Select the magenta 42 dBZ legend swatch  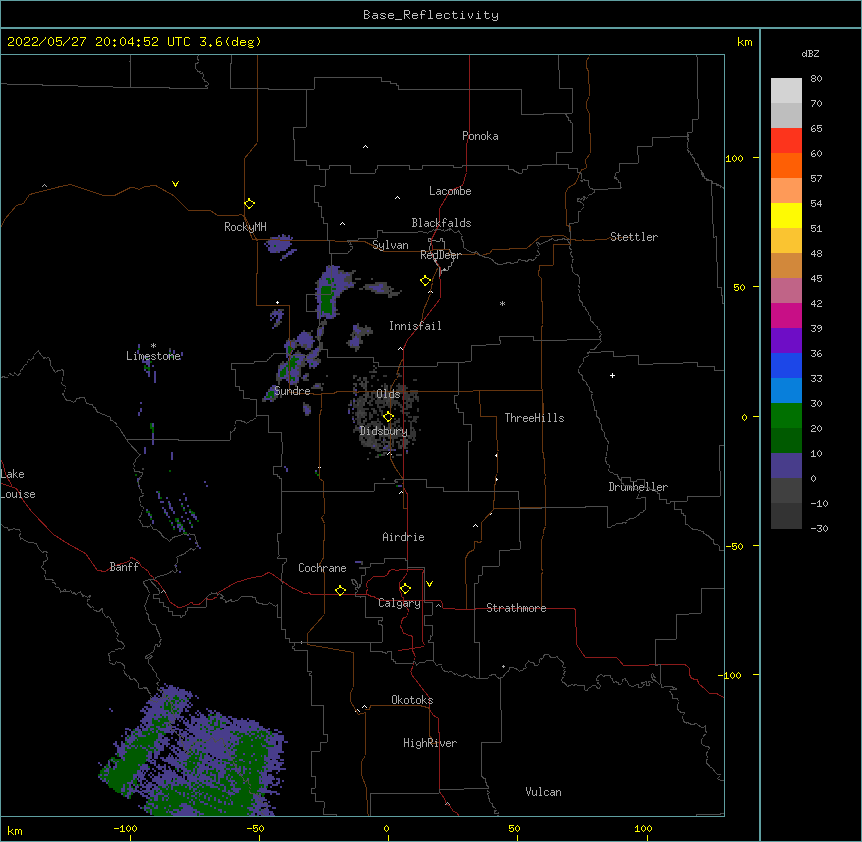click(x=786, y=315)
